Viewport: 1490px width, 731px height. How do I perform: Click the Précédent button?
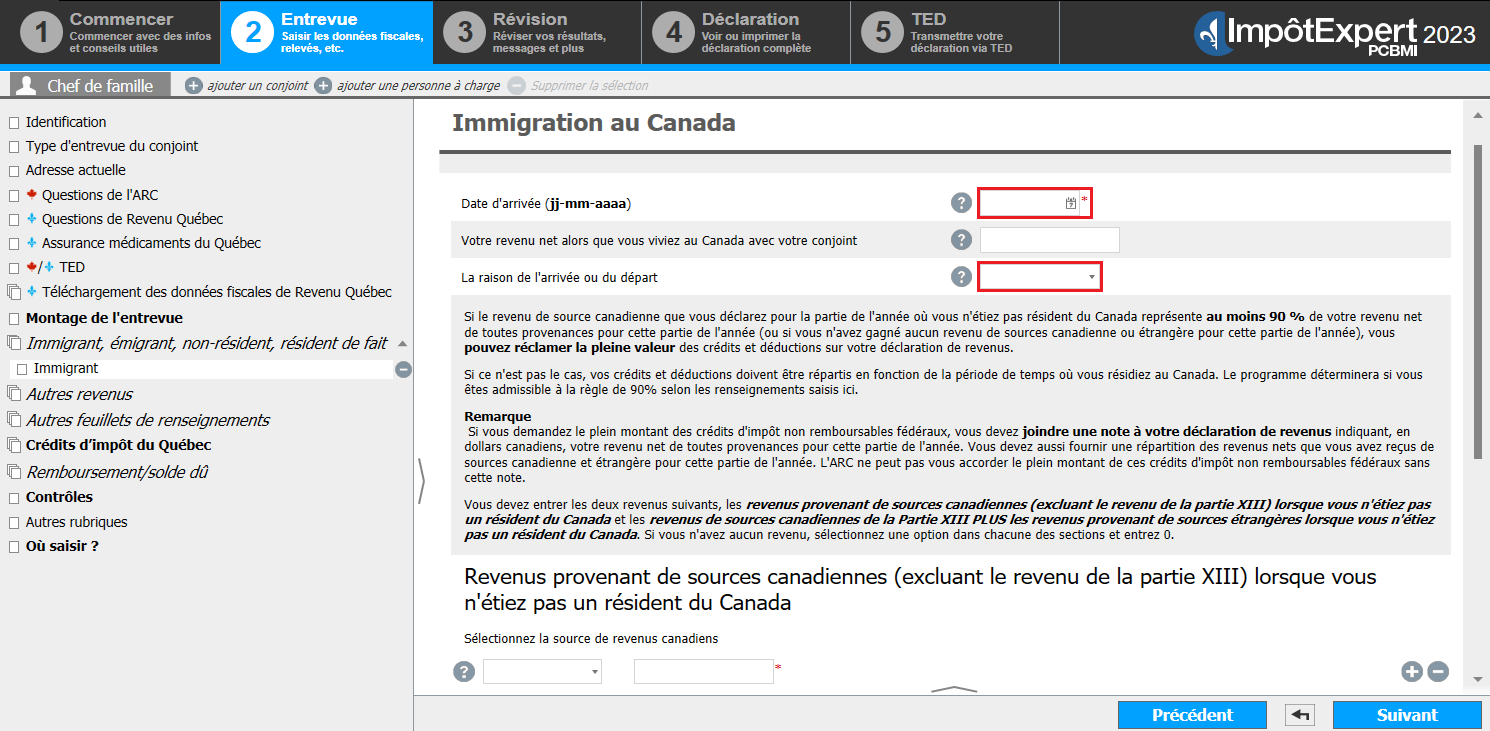[x=1193, y=715]
